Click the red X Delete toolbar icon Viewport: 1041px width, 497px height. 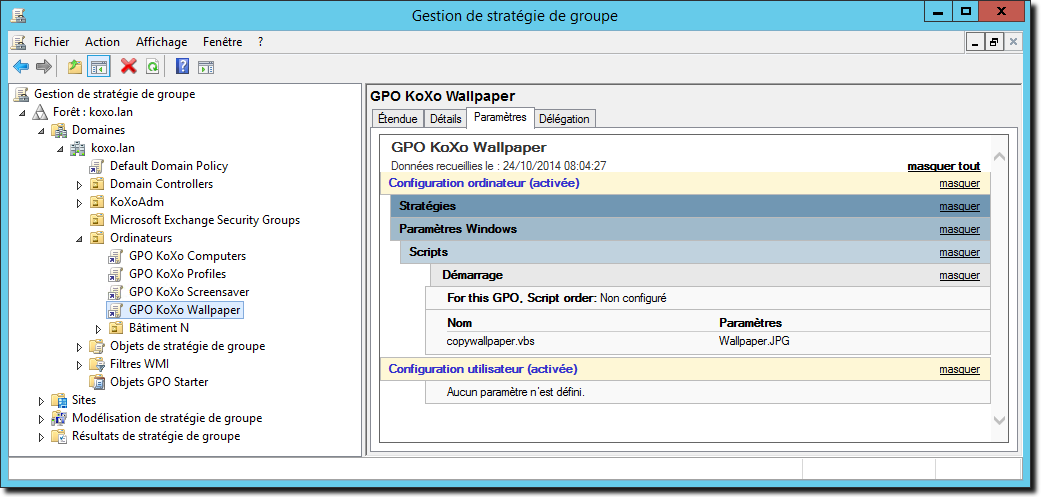pos(129,66)
